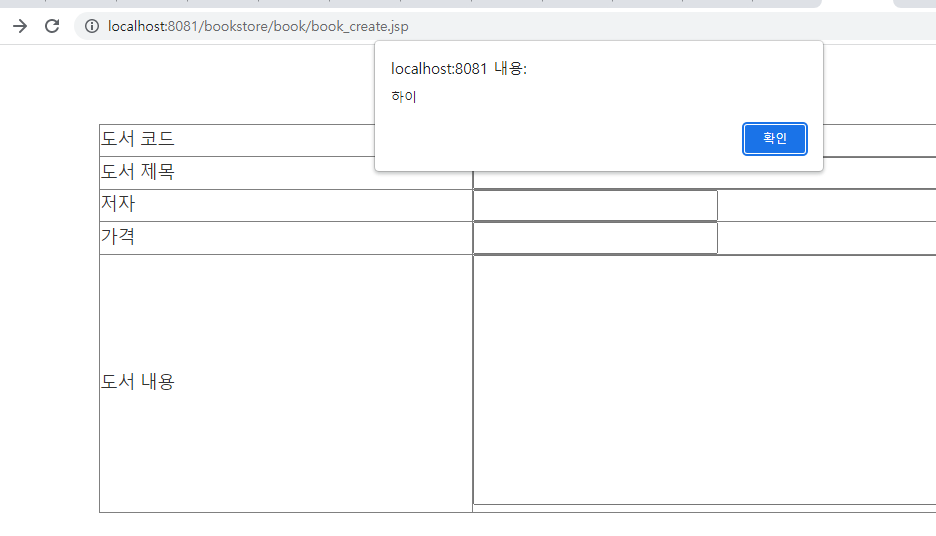936x536 pixels.
Task: Reload the page with refresh icon
Action: tap(52, 26)
